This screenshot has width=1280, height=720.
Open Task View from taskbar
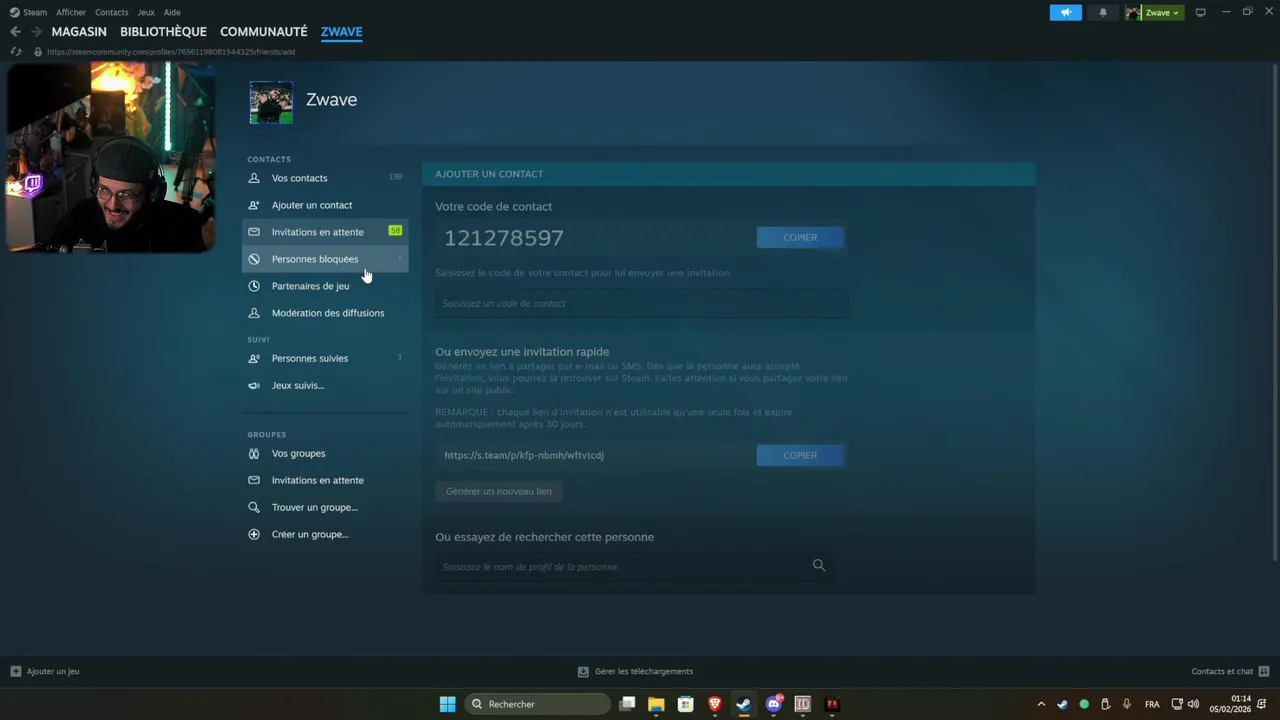pos(627,704)
